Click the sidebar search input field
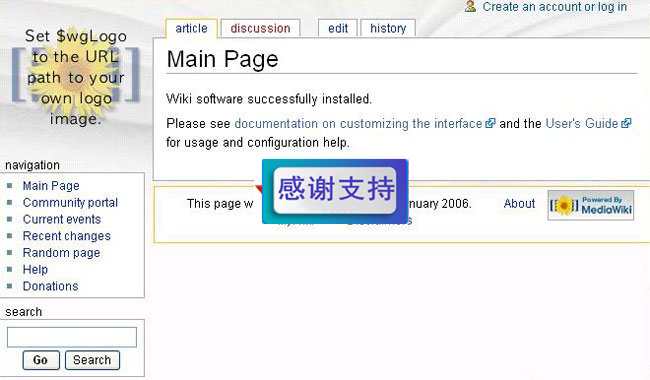This screenshot has width=650, height=380. point(72,337)
